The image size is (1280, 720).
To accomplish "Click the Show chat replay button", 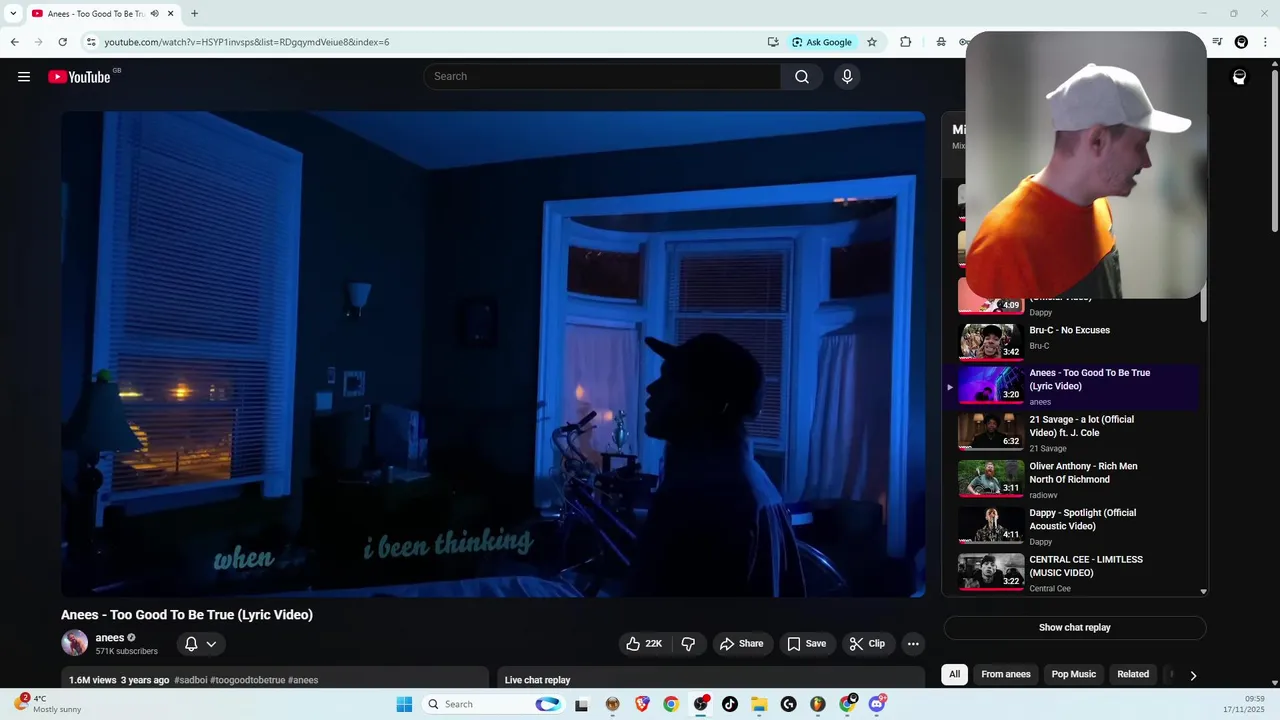I will (1075, 628).
